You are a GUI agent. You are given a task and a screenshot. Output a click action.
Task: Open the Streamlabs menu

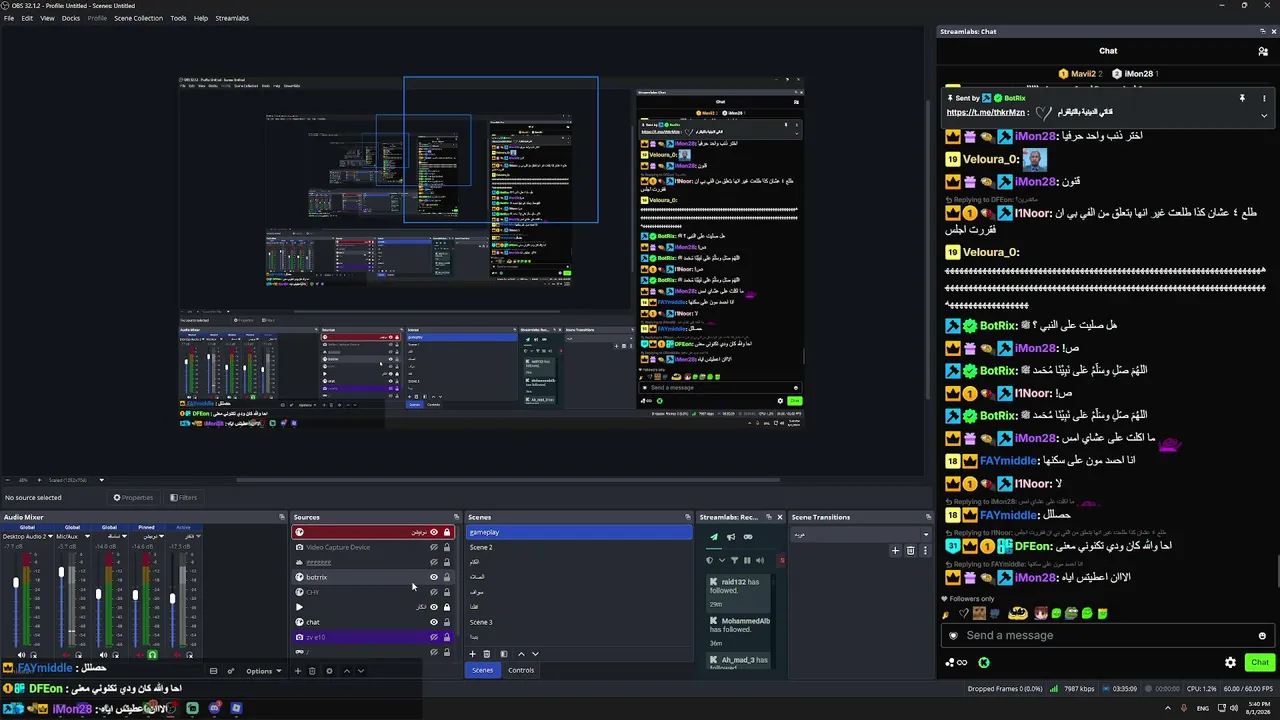point(232,18)
